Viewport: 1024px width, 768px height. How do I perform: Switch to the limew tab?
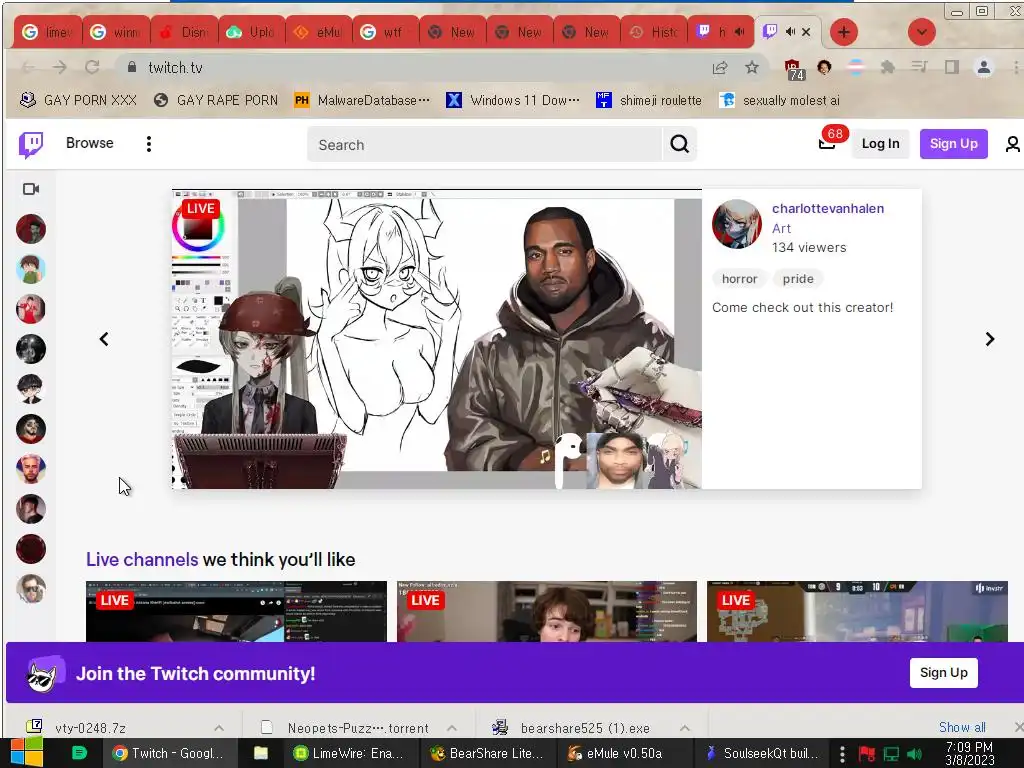47,32
